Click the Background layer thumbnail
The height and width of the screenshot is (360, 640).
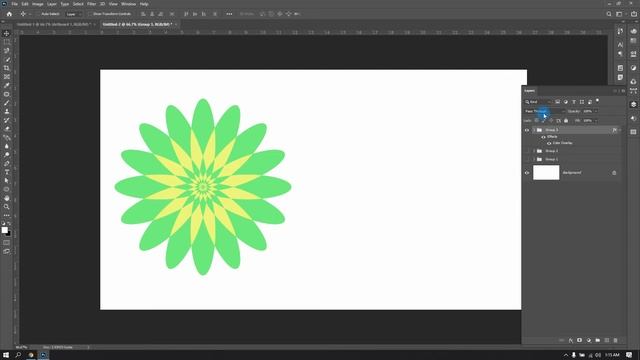pos(546,173)
